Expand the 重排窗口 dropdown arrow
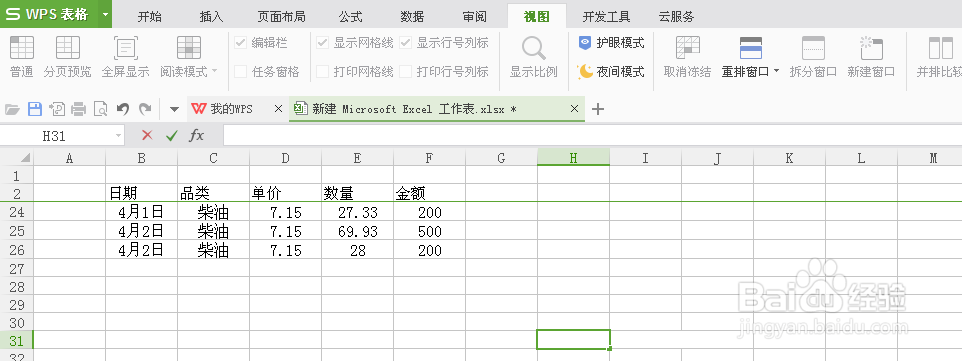The image size is (962, 361). [776, 71]
